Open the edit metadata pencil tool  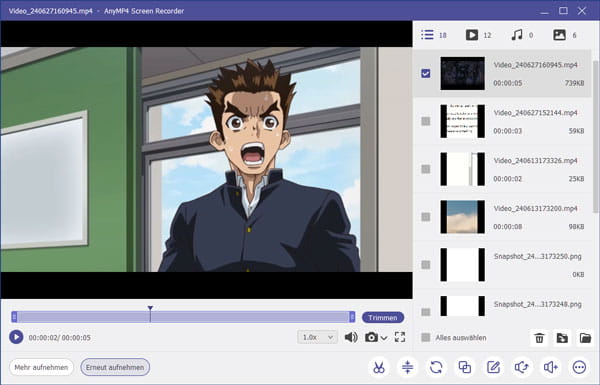tap(493, 367)
